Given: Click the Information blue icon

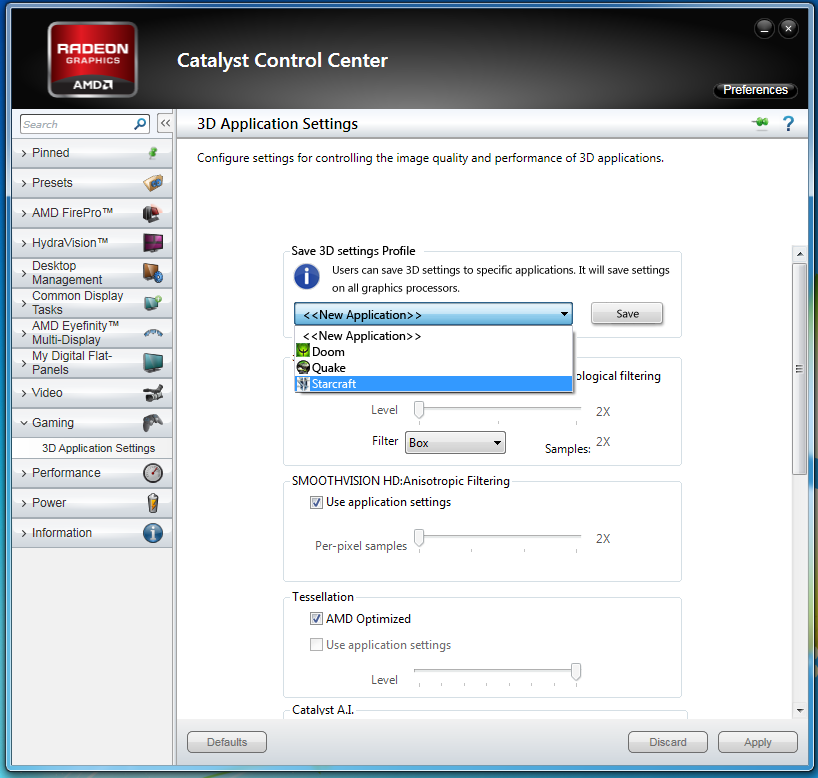Looking at the screenshot, I should (152, 533).
